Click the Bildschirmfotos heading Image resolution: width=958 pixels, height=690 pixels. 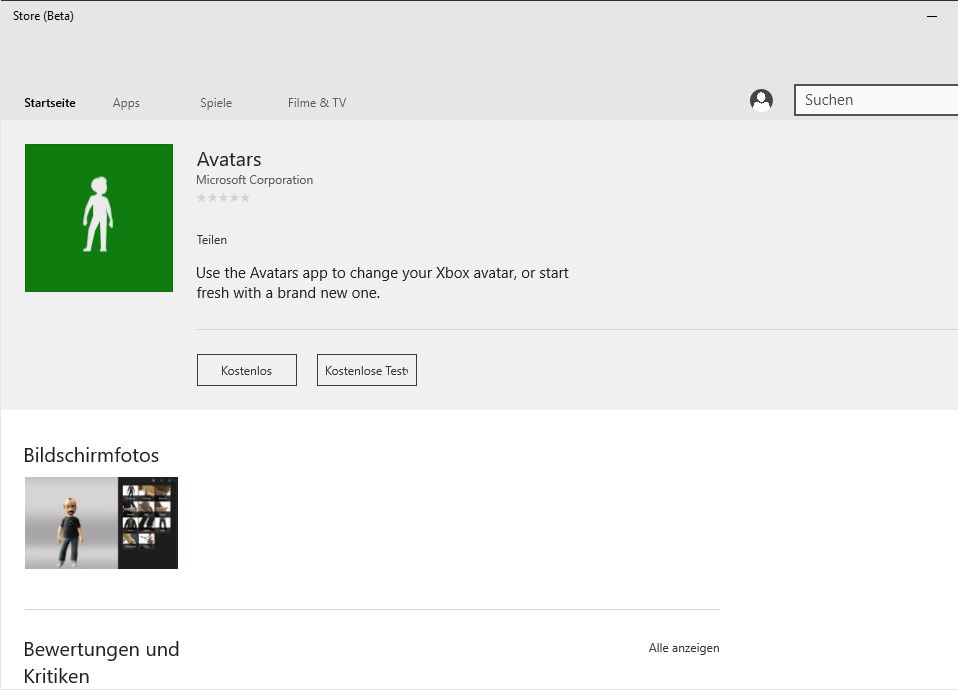pyautogui.click(x=92, y=455)
